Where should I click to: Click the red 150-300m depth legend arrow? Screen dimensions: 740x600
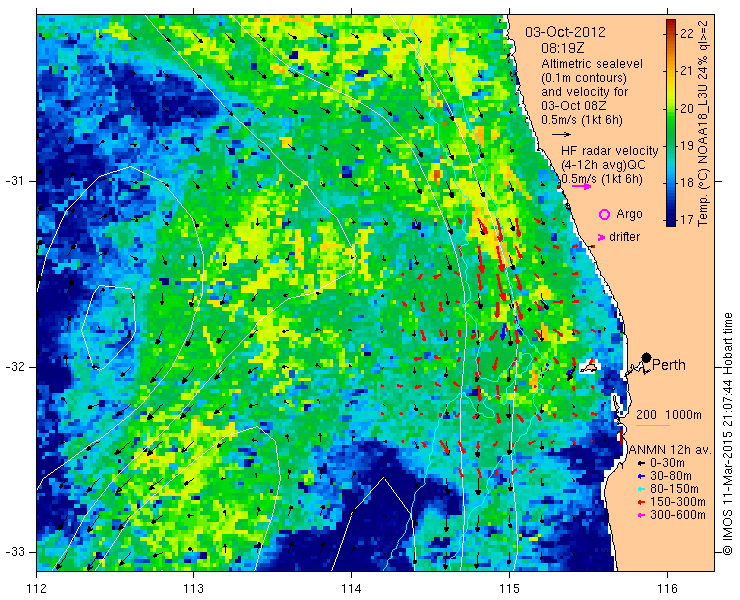pyautogui.click(x=640, y=502)
